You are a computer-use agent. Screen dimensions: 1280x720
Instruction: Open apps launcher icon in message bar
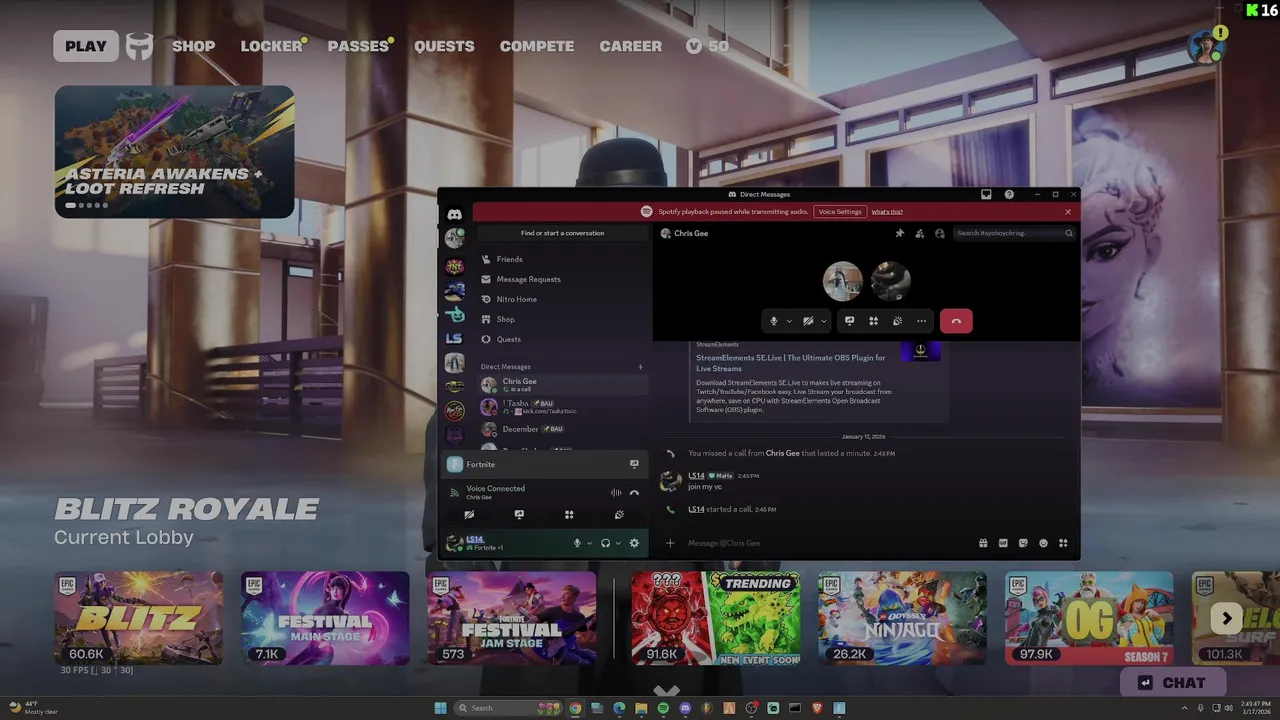point(1063,543)
